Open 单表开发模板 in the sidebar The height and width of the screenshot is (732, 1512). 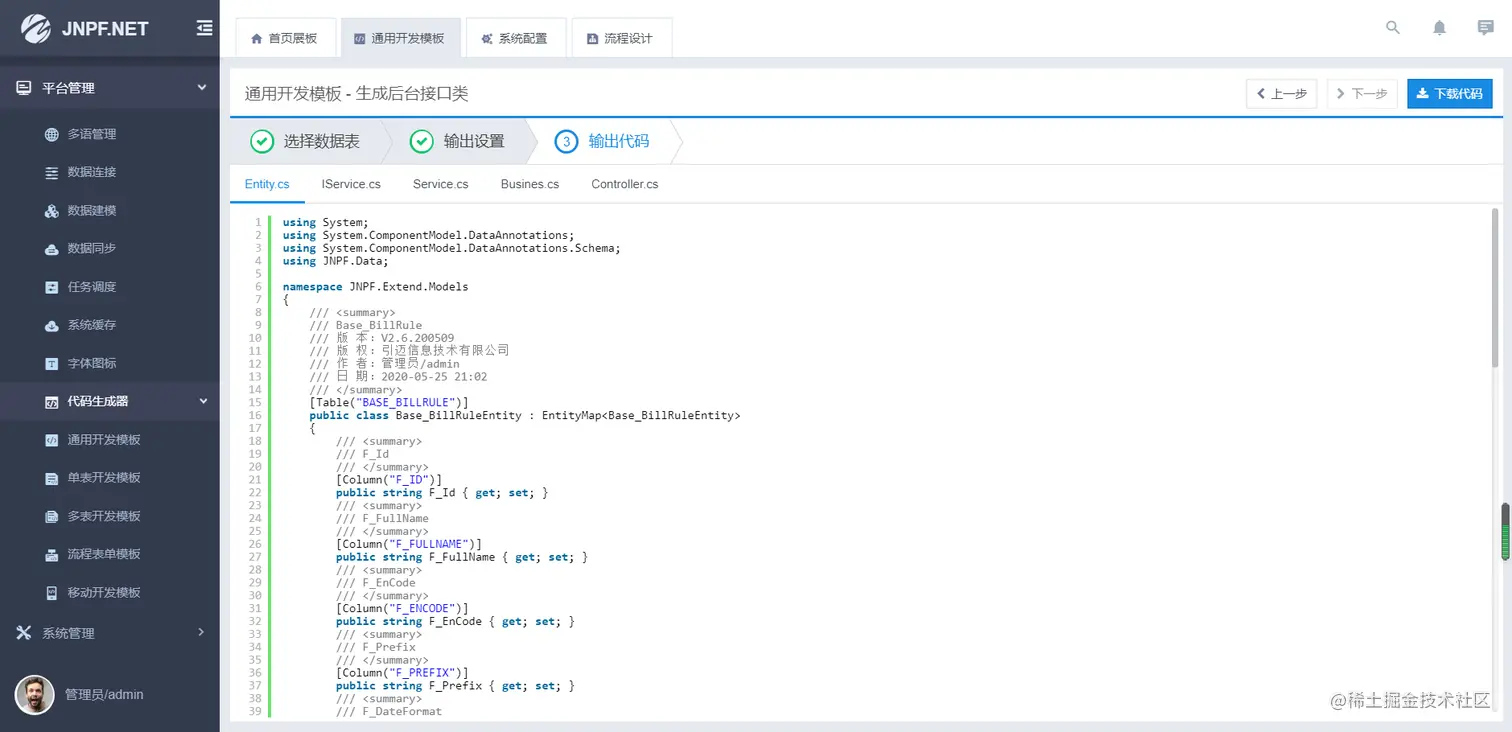(x=110, y=478)
